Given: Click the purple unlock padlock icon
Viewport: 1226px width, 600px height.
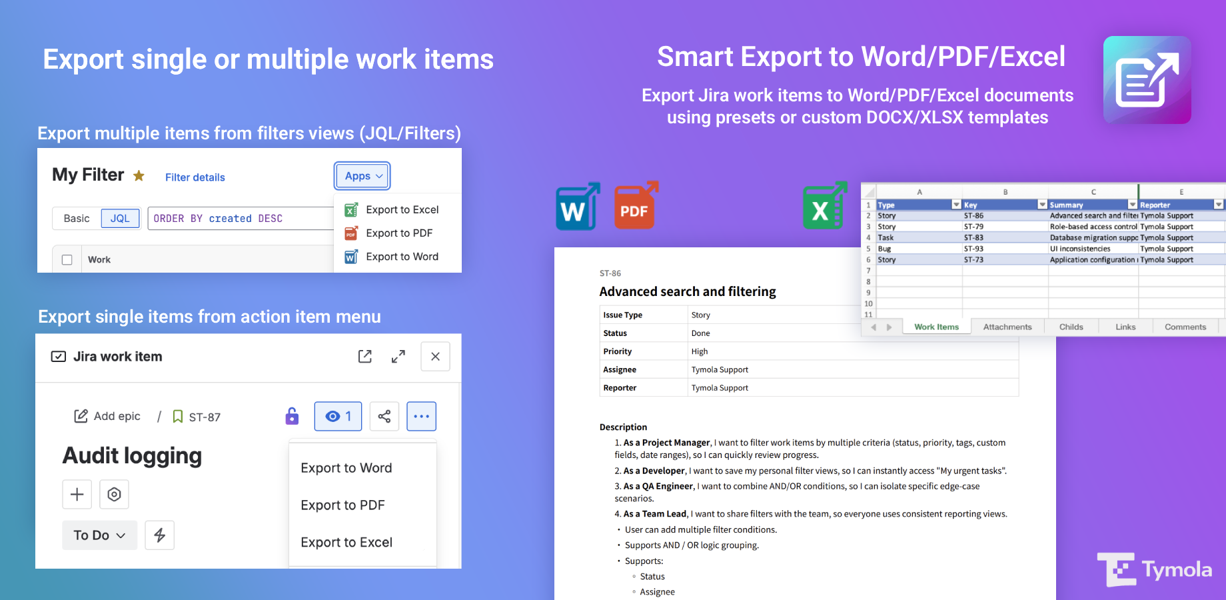Looking at the screenshot, I should coord(291,416).
